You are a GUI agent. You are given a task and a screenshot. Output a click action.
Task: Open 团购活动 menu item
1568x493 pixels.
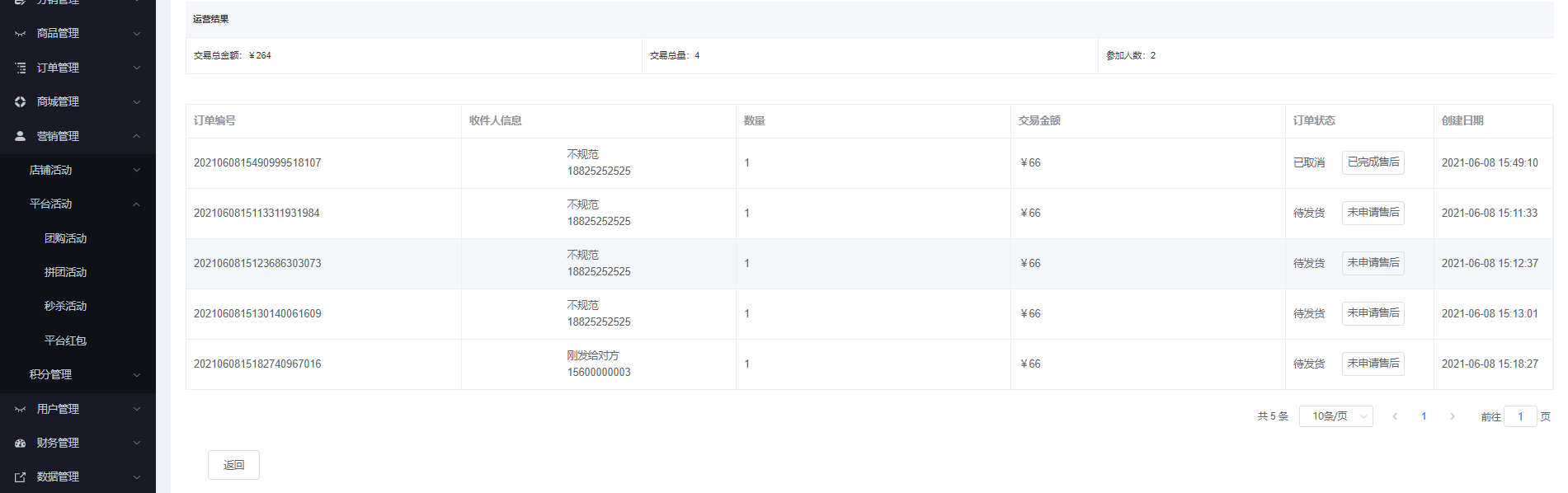(66, 238)
